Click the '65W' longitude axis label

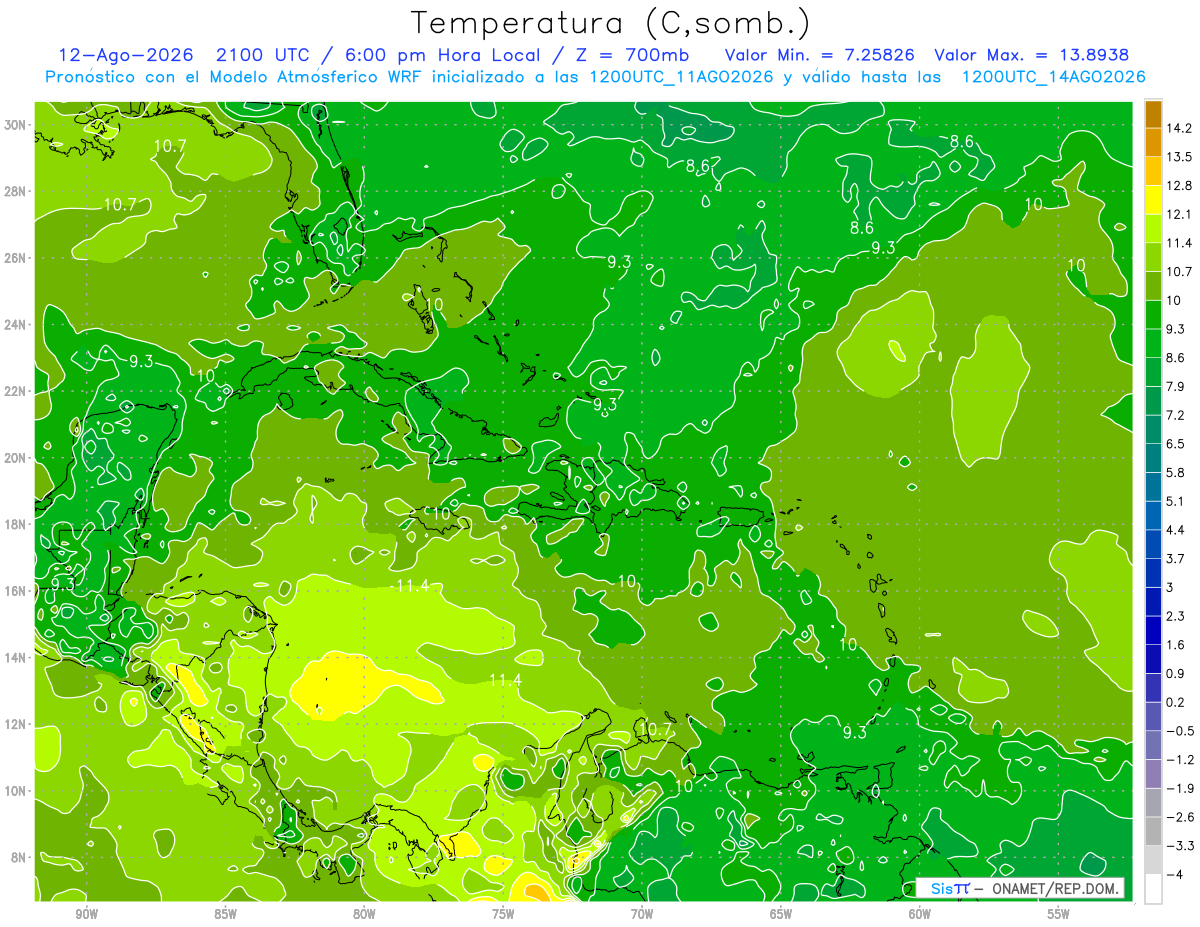pyautogui.click(x=781, y=914)
